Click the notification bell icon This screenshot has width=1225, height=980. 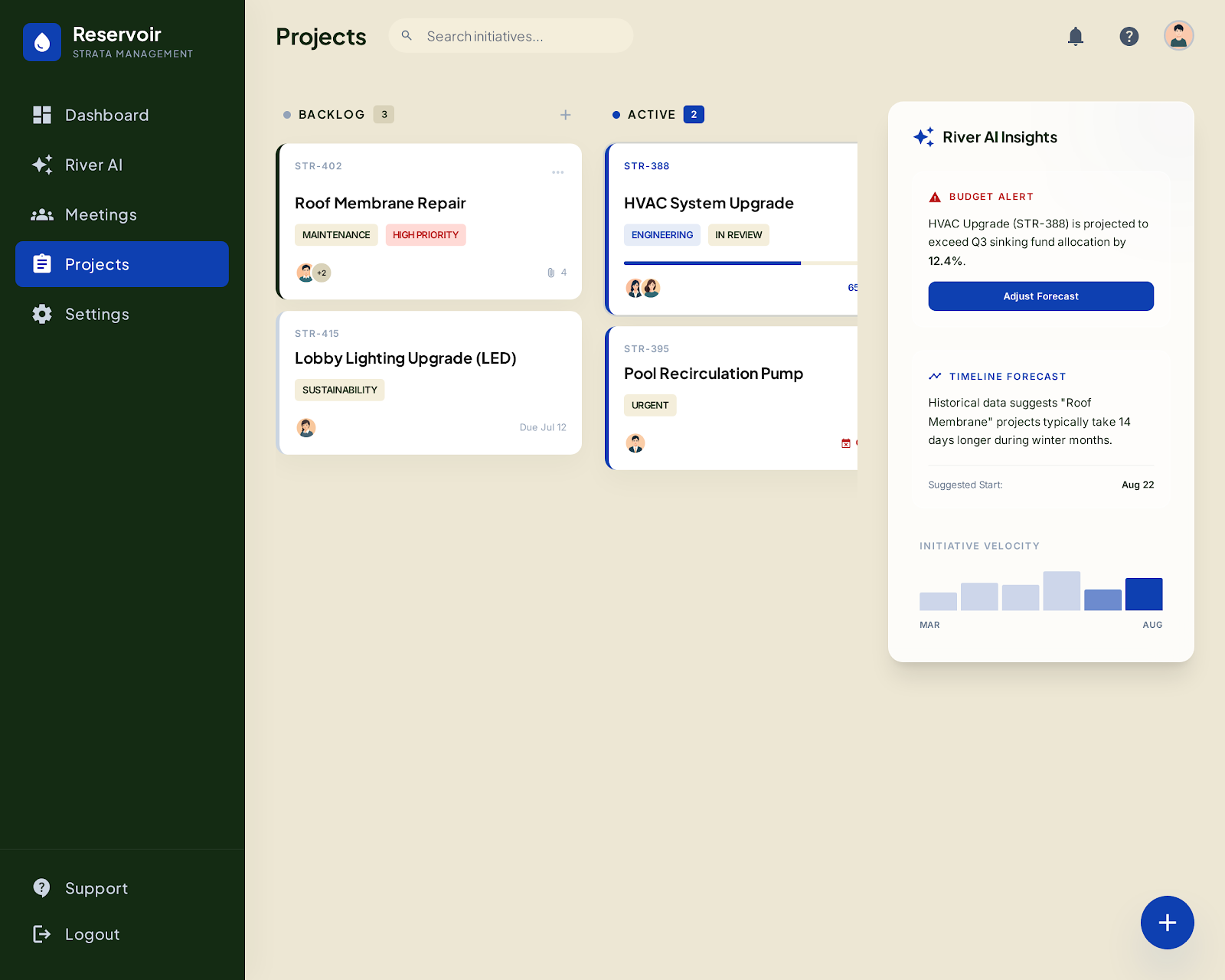tap(1075, 36)
